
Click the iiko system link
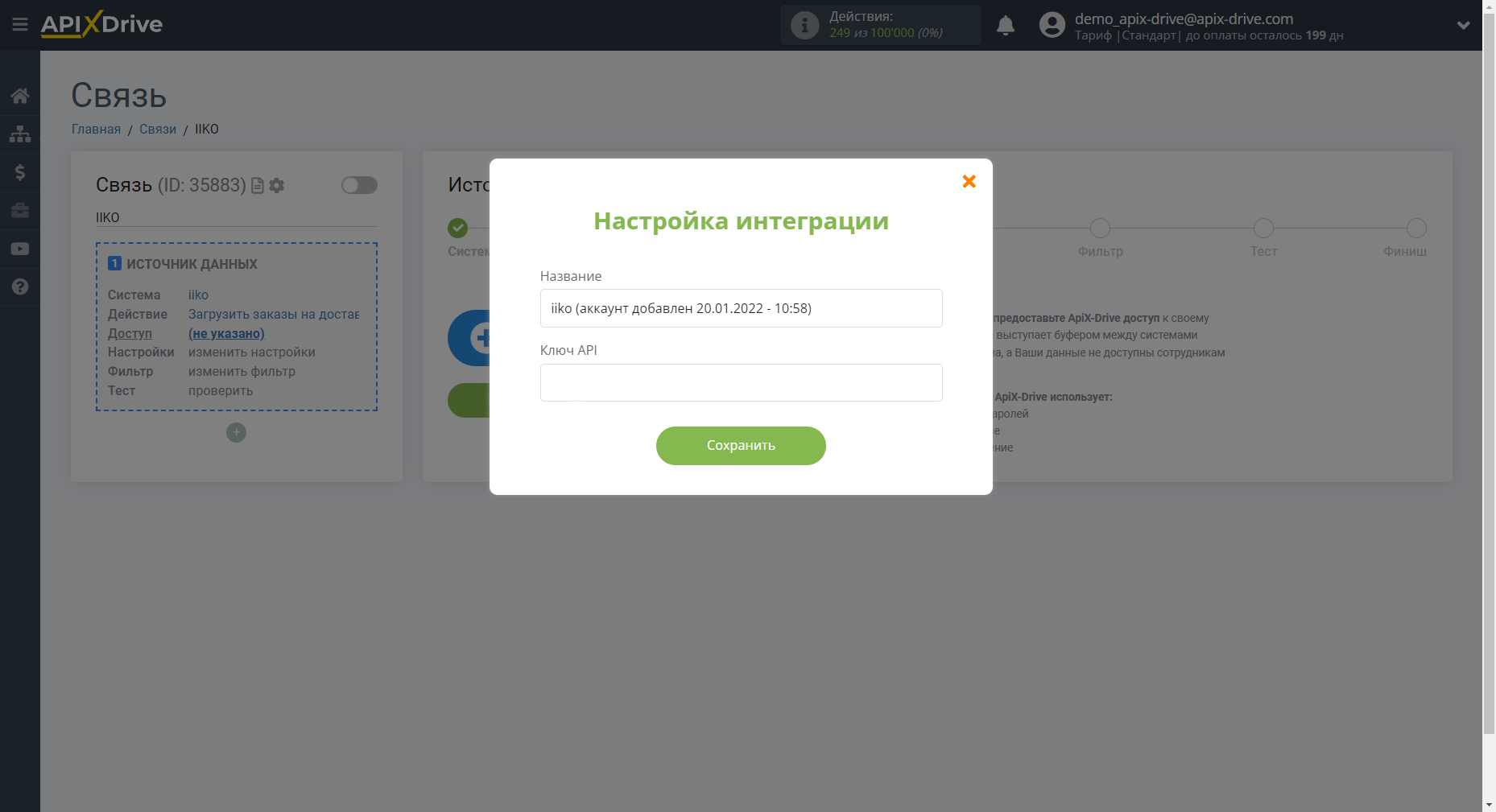[x=198, y=295]
